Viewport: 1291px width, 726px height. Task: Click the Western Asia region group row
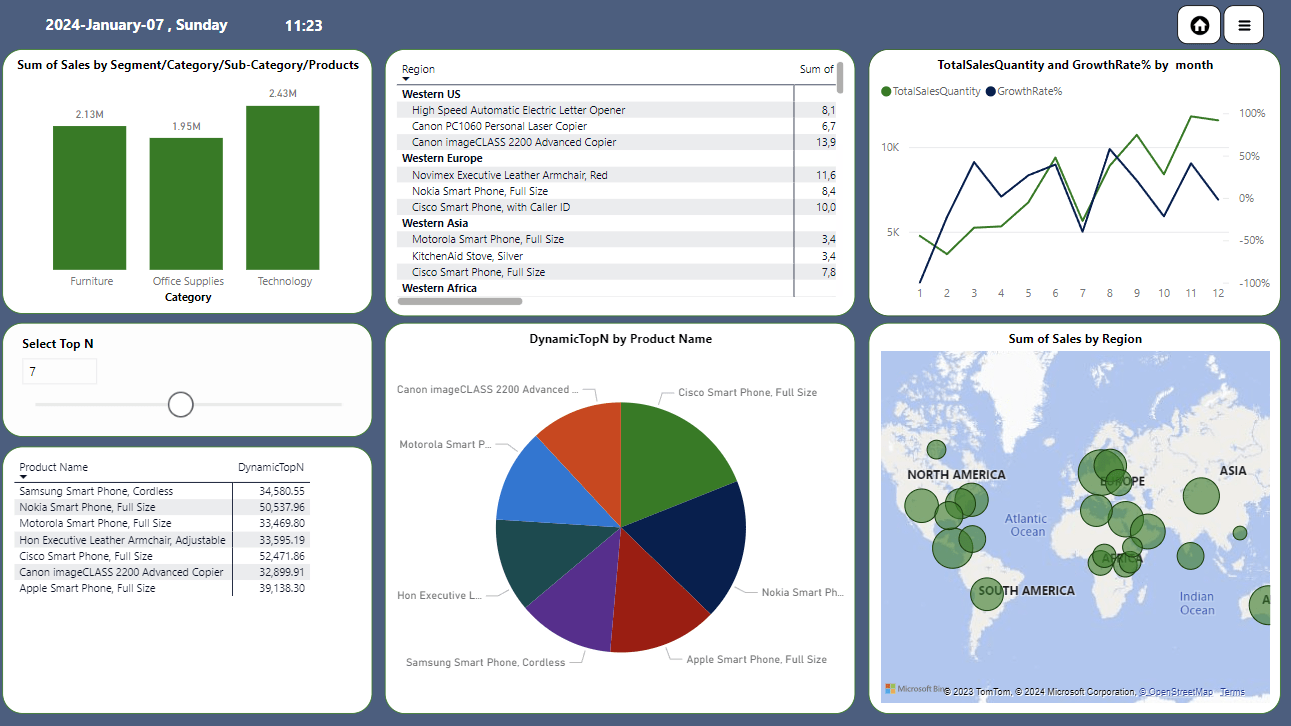coord(434,223)
